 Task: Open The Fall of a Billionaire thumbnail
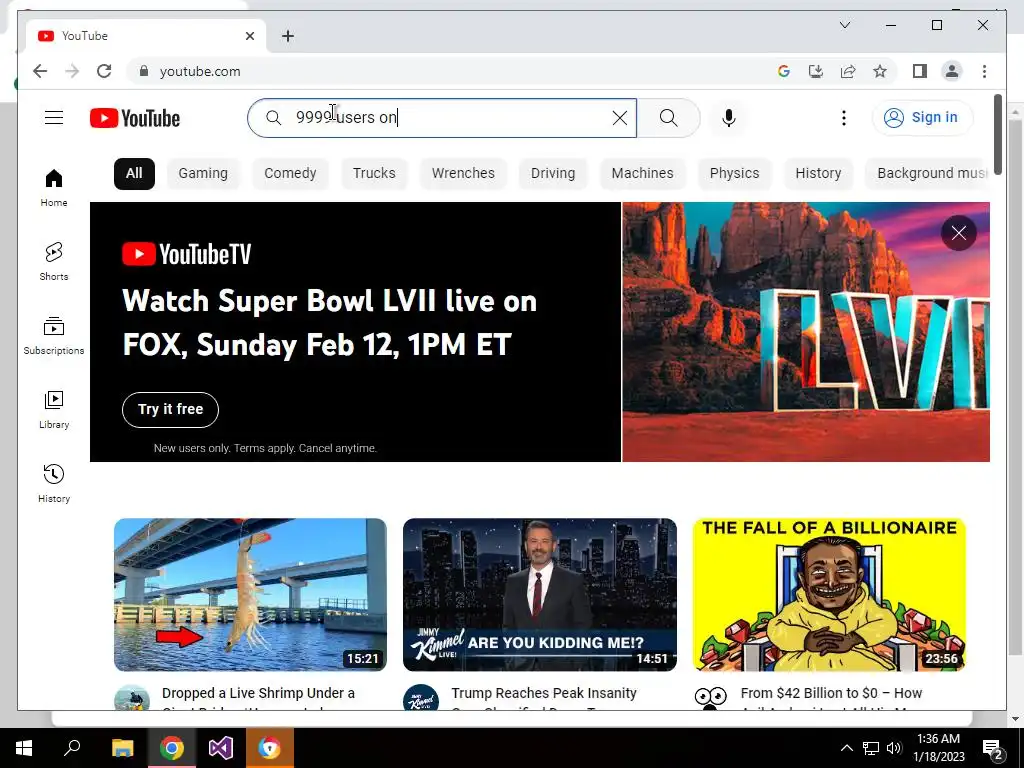(829, 594)
